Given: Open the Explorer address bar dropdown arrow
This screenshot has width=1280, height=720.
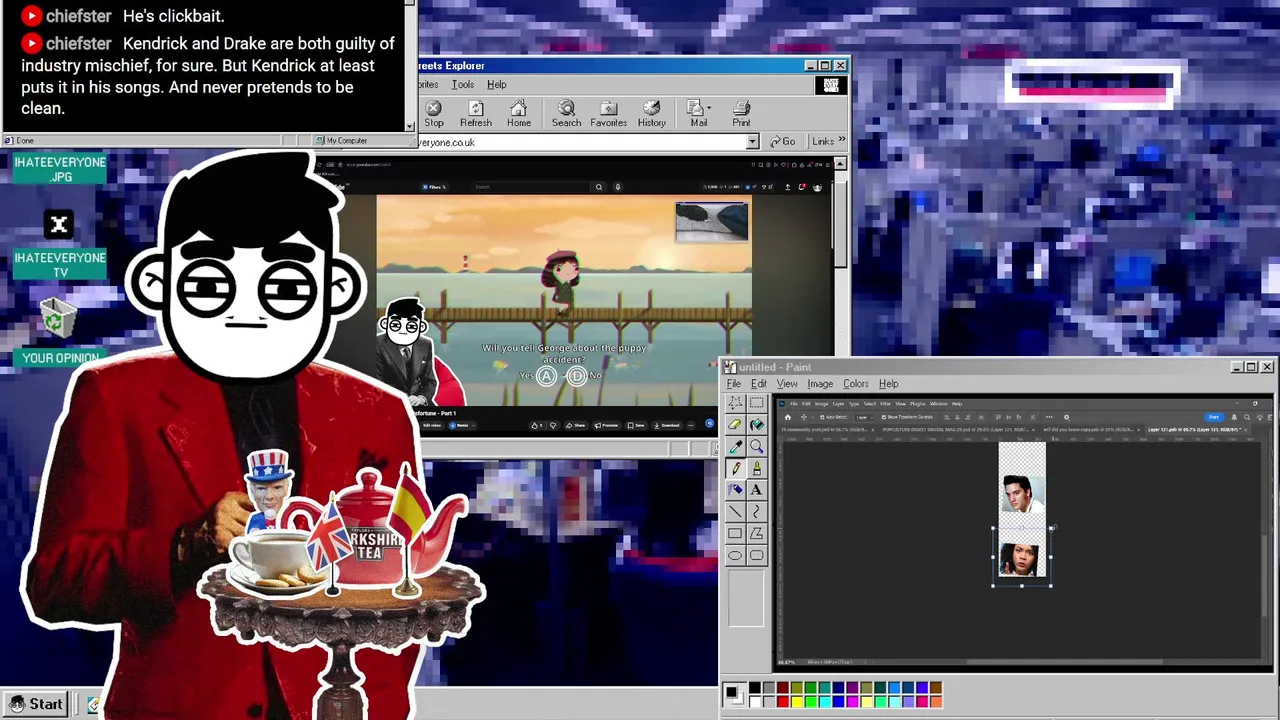Looking at the screenshot, I should point(752,142).
